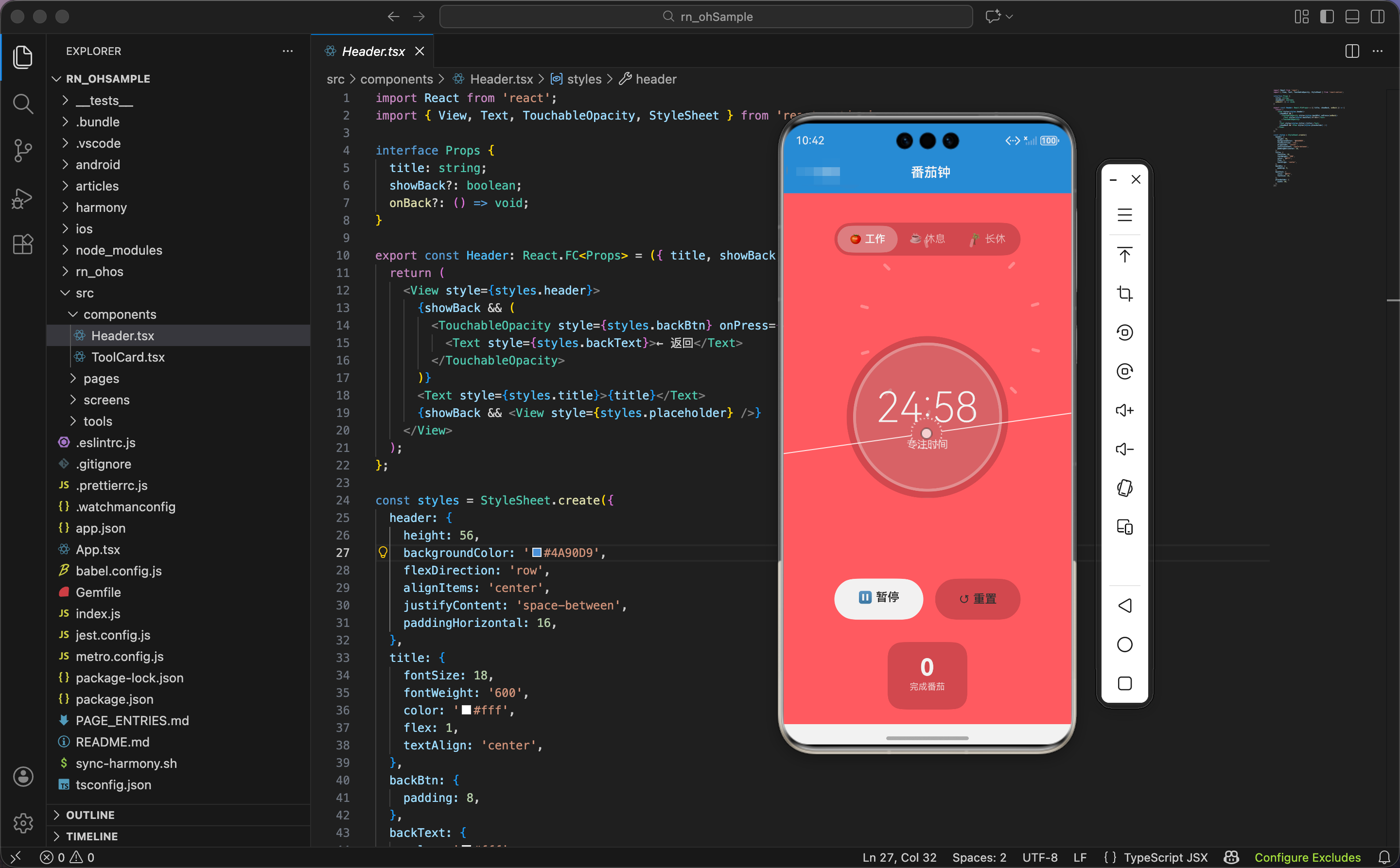Switch to the 休息 tab in app

click(x=928, y=239)
